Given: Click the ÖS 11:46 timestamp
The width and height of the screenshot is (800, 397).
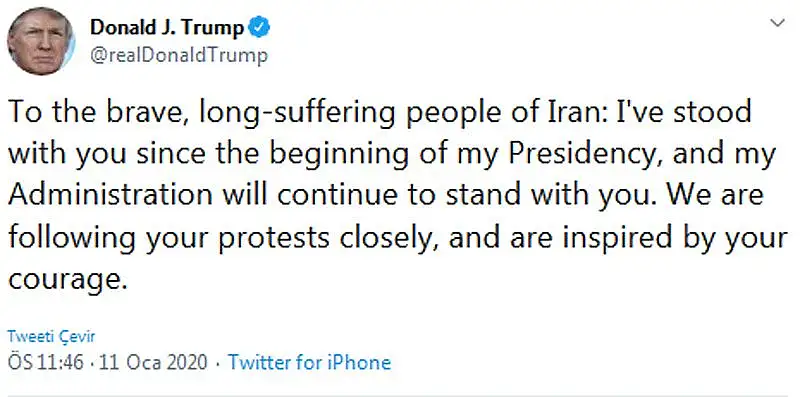Looking at the screenshot, I should click(45, 362).
